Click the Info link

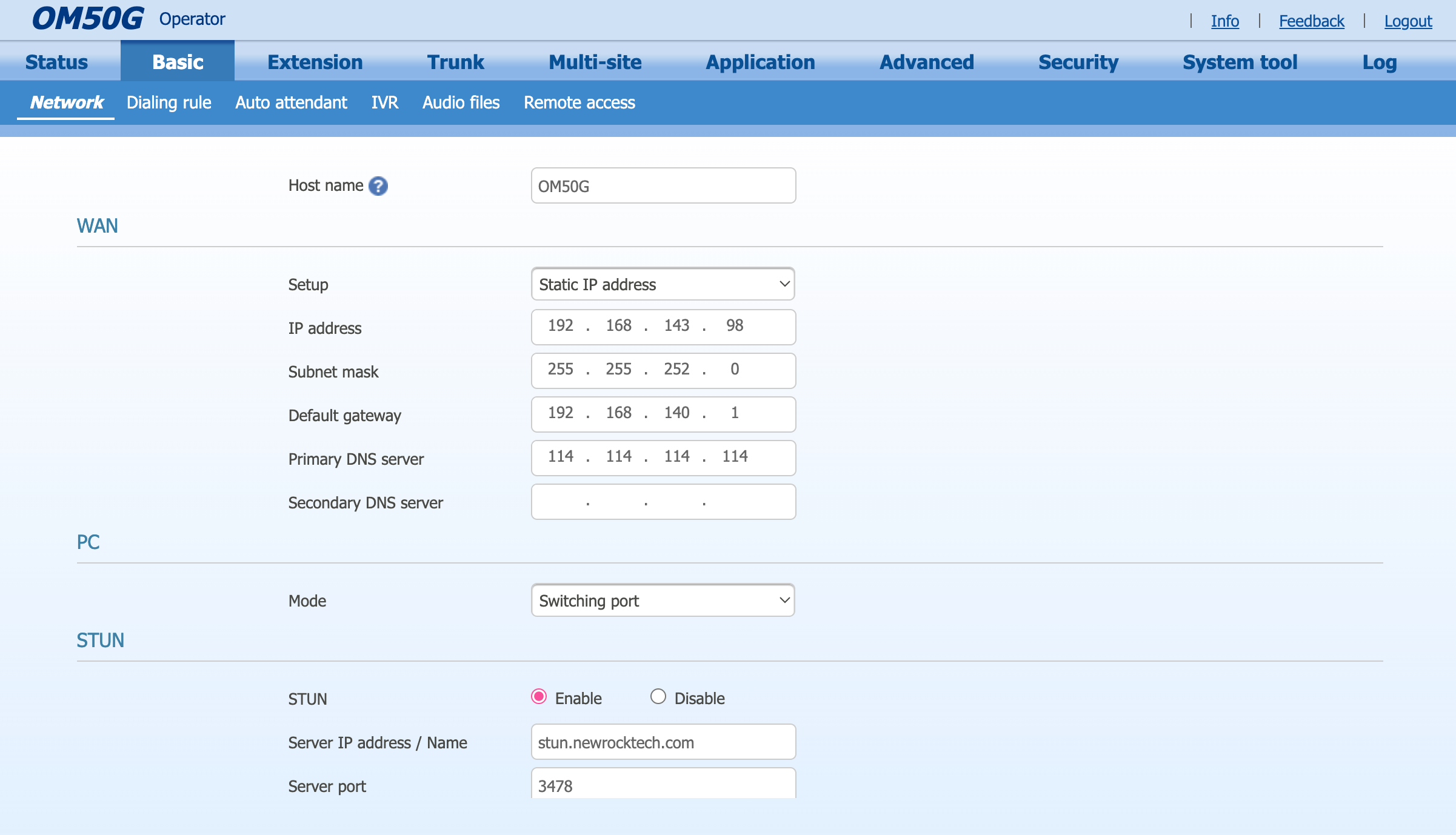click(x=1224, y=21)
